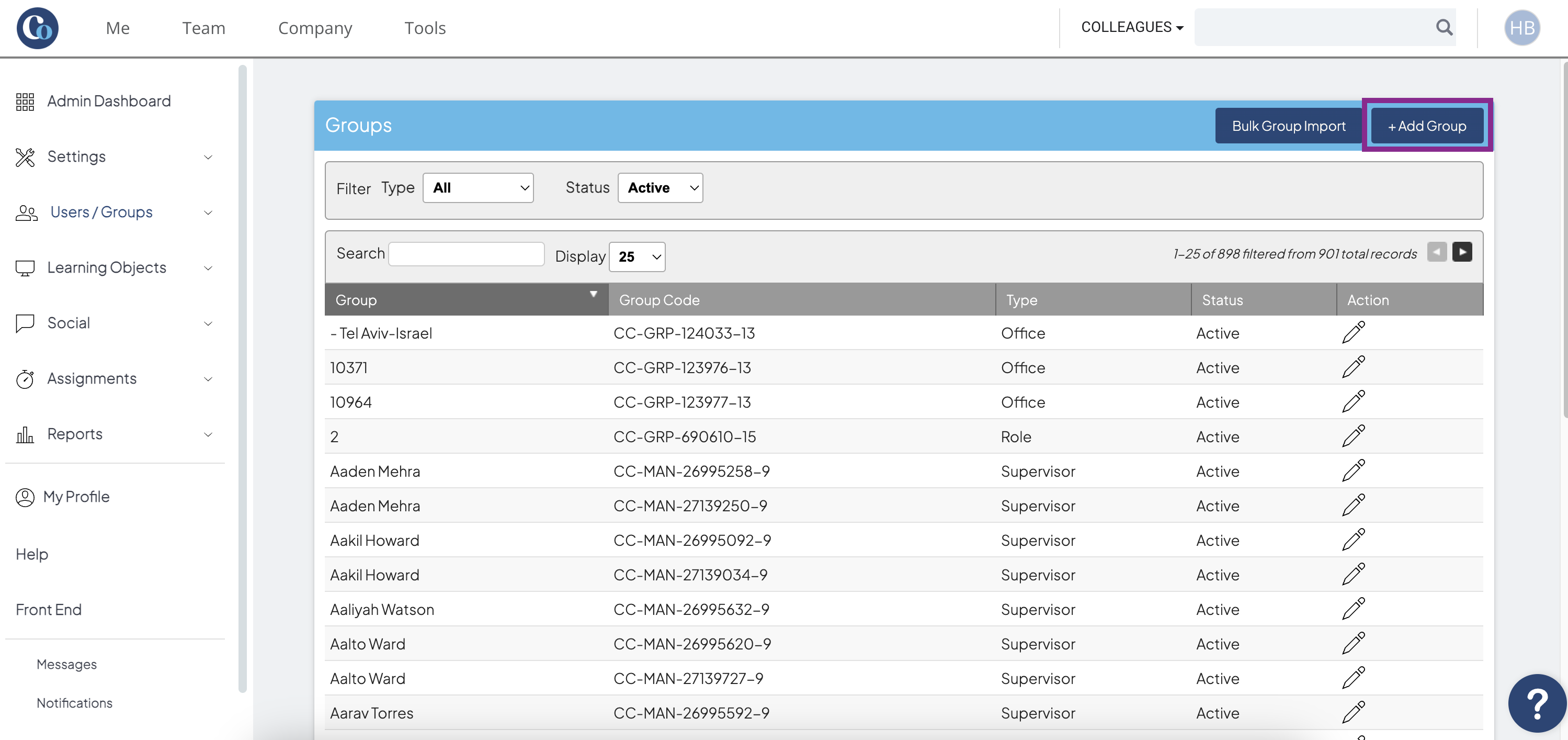The height and width of the screenshot is (740, 1568).
Task: Open the Status filter dropdown
Action: point(660,188)
